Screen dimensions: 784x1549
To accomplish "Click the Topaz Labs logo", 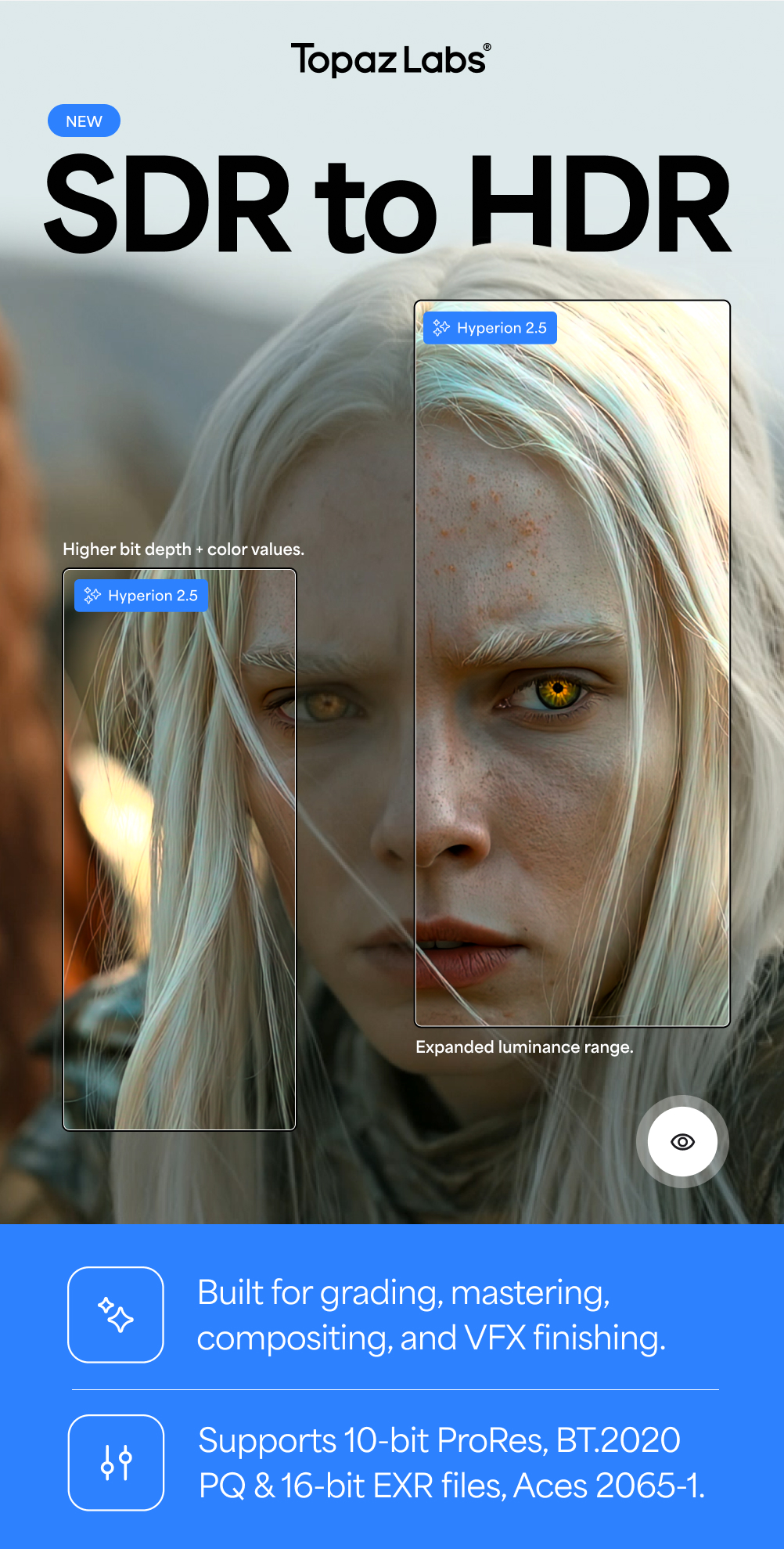I will coord(391,59).
